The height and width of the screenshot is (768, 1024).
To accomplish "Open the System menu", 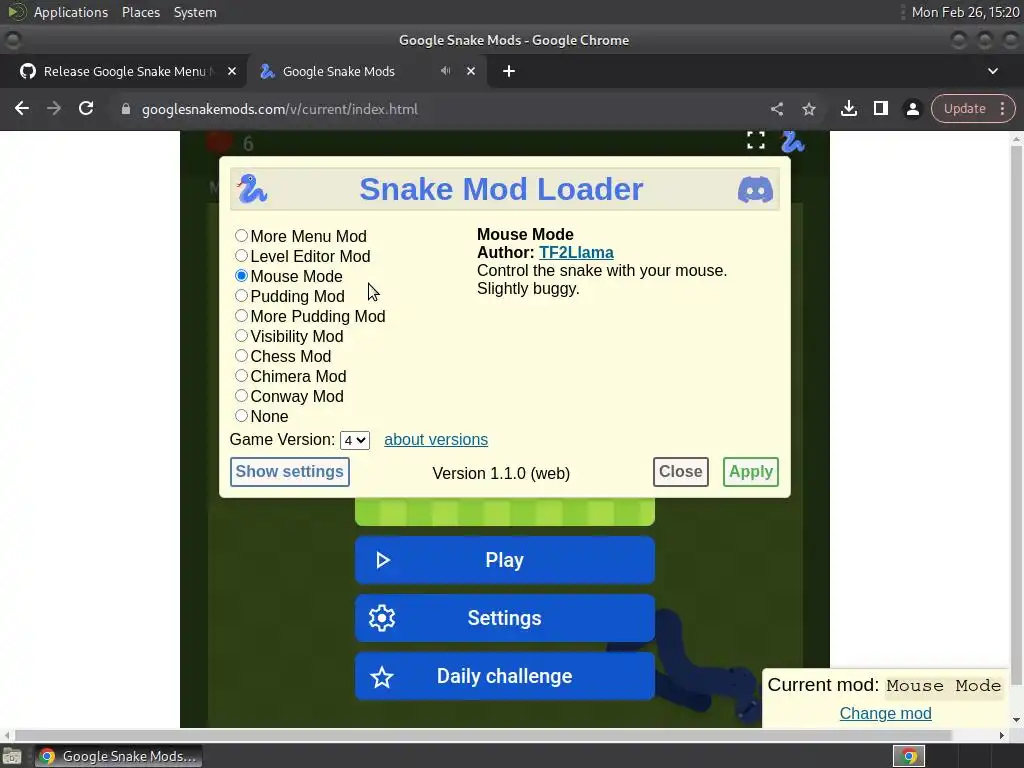I will pos(195,12).
